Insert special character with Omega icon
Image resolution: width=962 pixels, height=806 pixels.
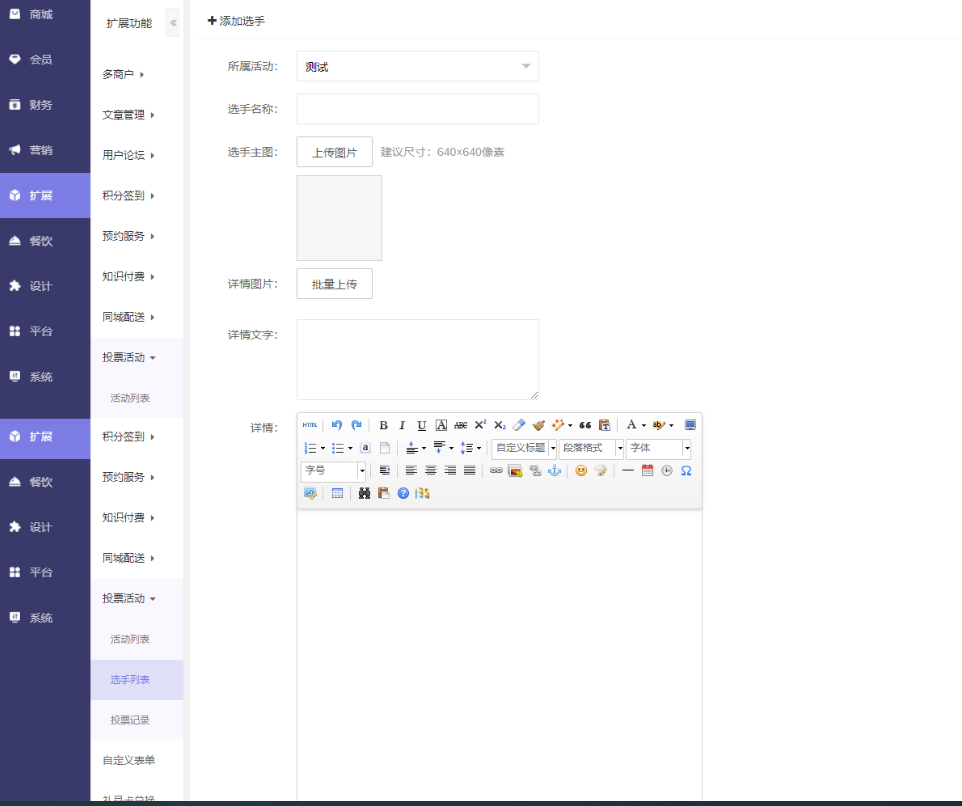(x=686, y=471)
